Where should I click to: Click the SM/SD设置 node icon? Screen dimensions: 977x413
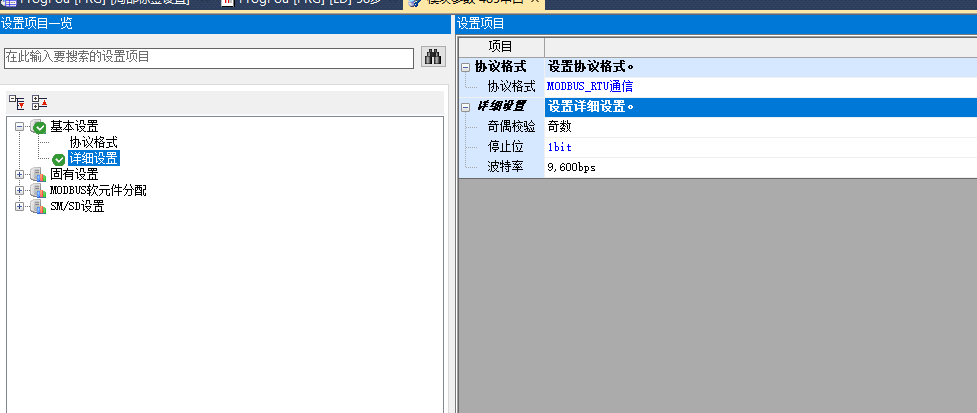coord(38,207)
